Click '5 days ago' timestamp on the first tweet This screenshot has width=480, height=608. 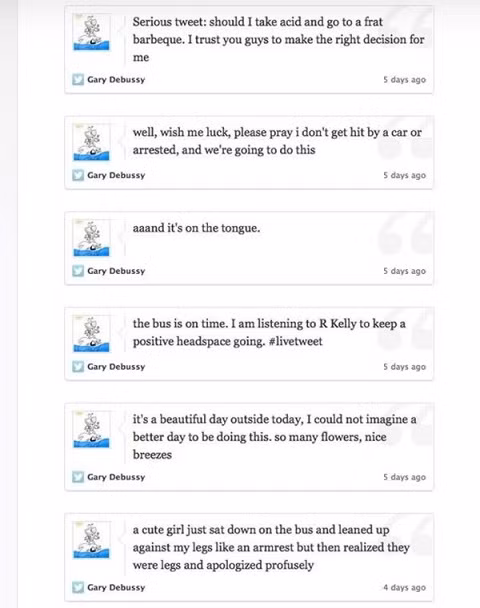click(404, 79)
